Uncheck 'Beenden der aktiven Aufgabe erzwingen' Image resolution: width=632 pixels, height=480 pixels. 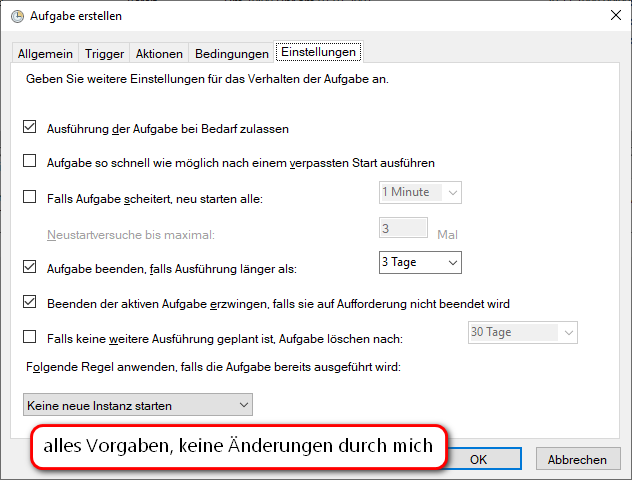pyautogui.click(x=29, y=302)
